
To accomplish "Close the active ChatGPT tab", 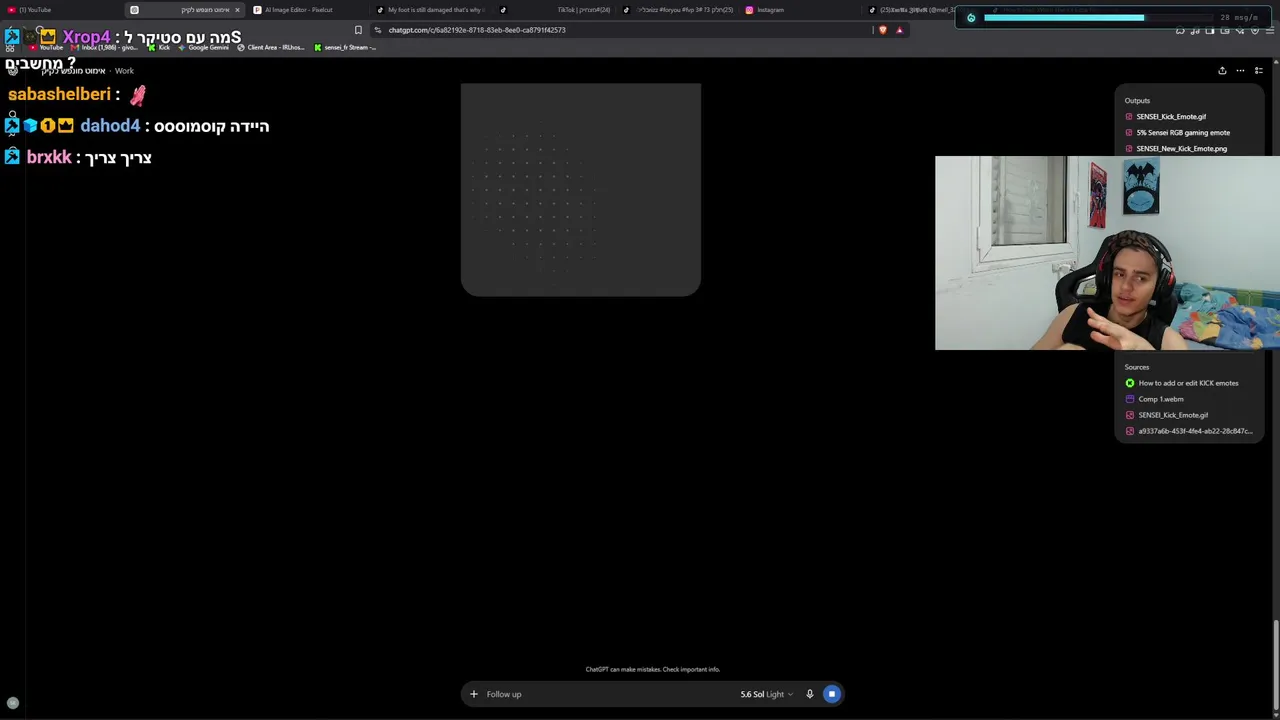I will (x=237, y=10).
